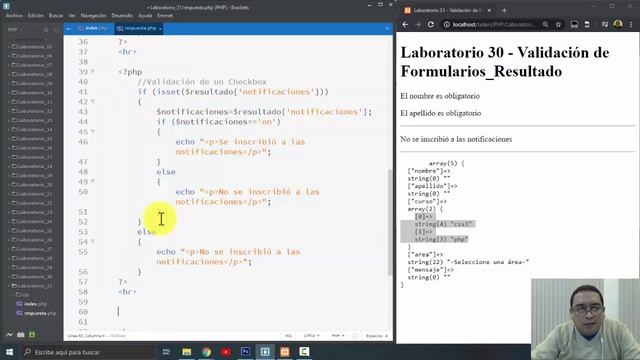Bookmark this page with the star icon

pos(558,24)
